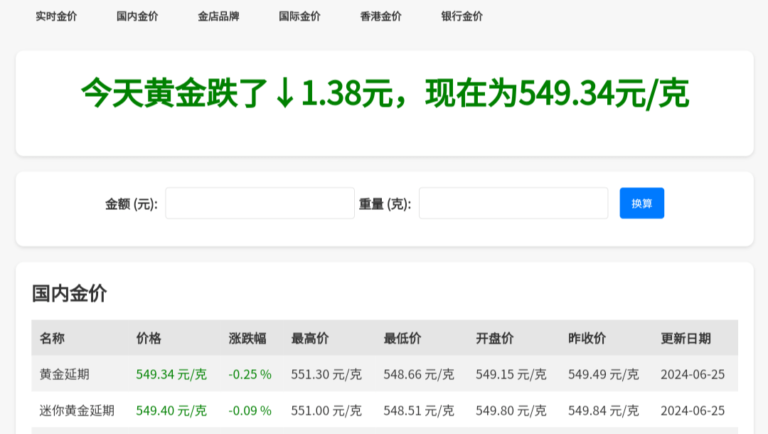Select the 香港金价 navigation tab
The width and height of the screenshot is (768, 434).
[381, 16]
